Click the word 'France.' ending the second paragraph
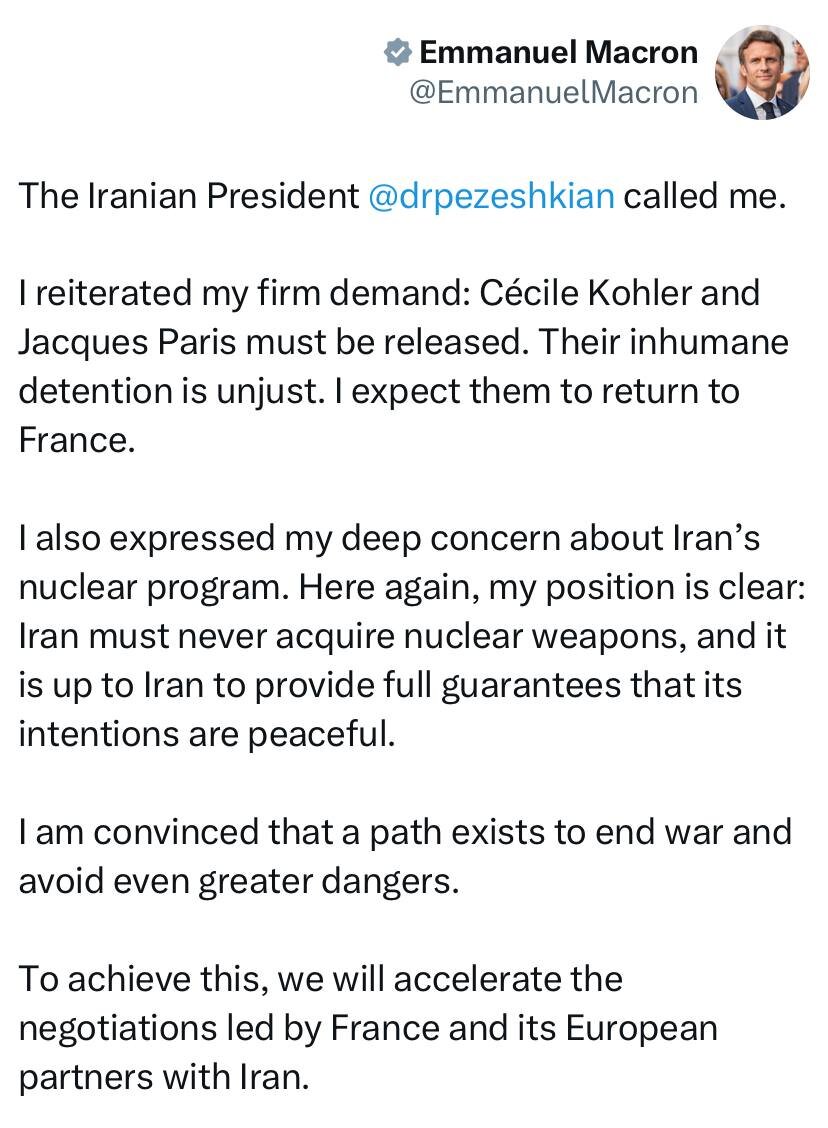The height and width of the screenshot is (1128, 828). tap(77, 440)
